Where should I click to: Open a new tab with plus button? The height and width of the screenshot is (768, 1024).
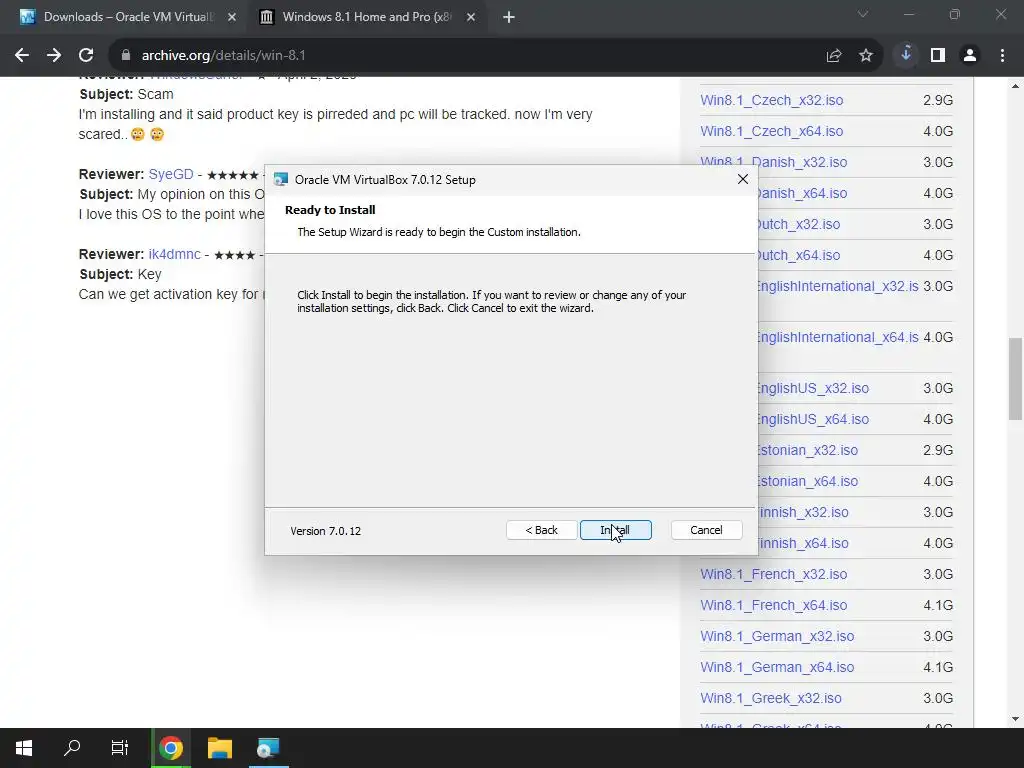click(x=509, y=17)
